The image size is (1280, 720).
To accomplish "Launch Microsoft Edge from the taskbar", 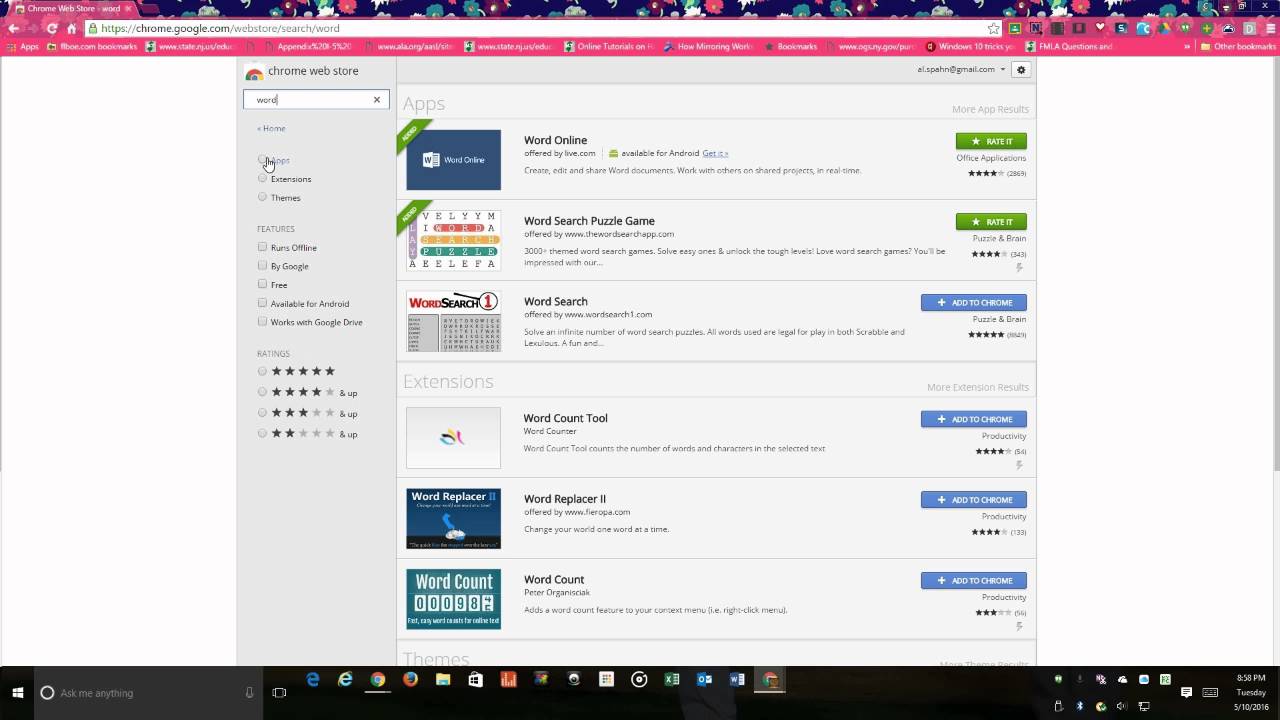I will 313,680.
